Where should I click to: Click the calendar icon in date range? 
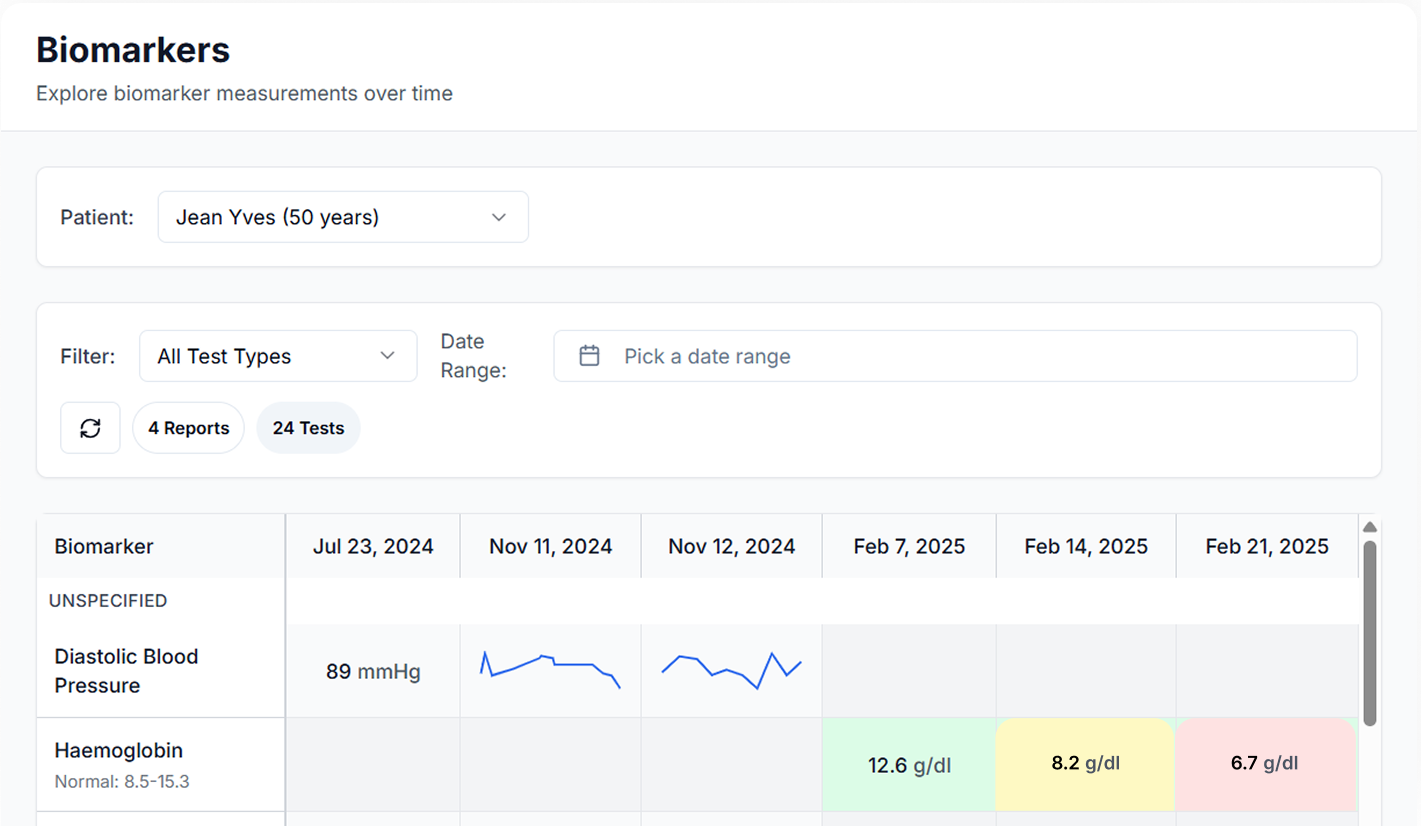click(x=590, y=356)
